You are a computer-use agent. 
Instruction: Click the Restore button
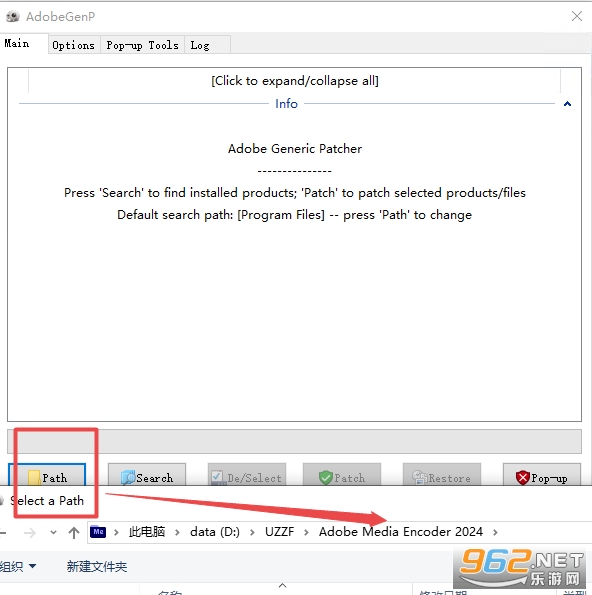[442, 475]
